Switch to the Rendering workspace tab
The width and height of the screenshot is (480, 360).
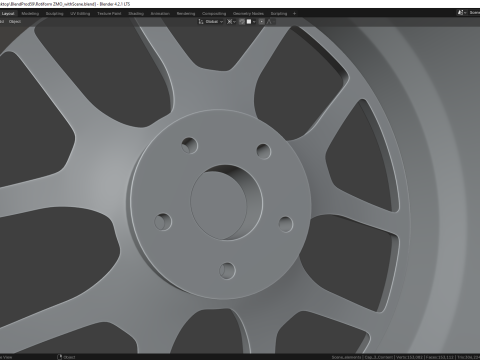[x=186, y=14]
